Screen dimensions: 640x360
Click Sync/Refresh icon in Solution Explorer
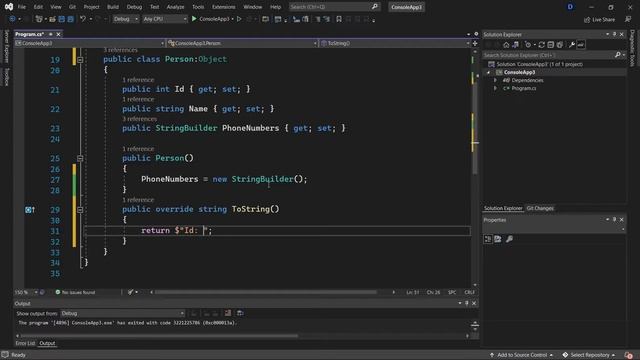pos(542,45)
